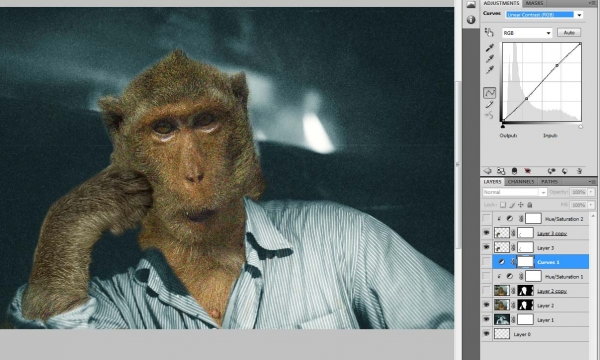Open the Opacity slider arrow

pos(591,192)
